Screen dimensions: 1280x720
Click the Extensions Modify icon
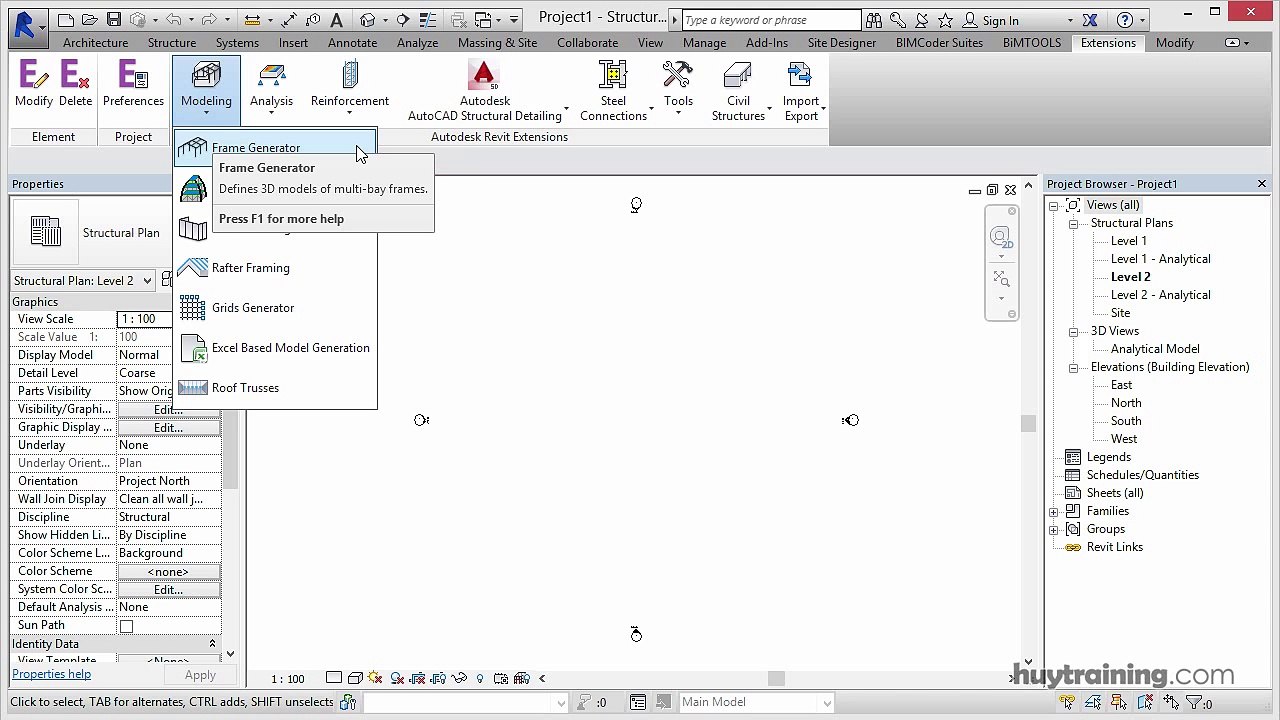pyautogui.click(x=33, y=83)
